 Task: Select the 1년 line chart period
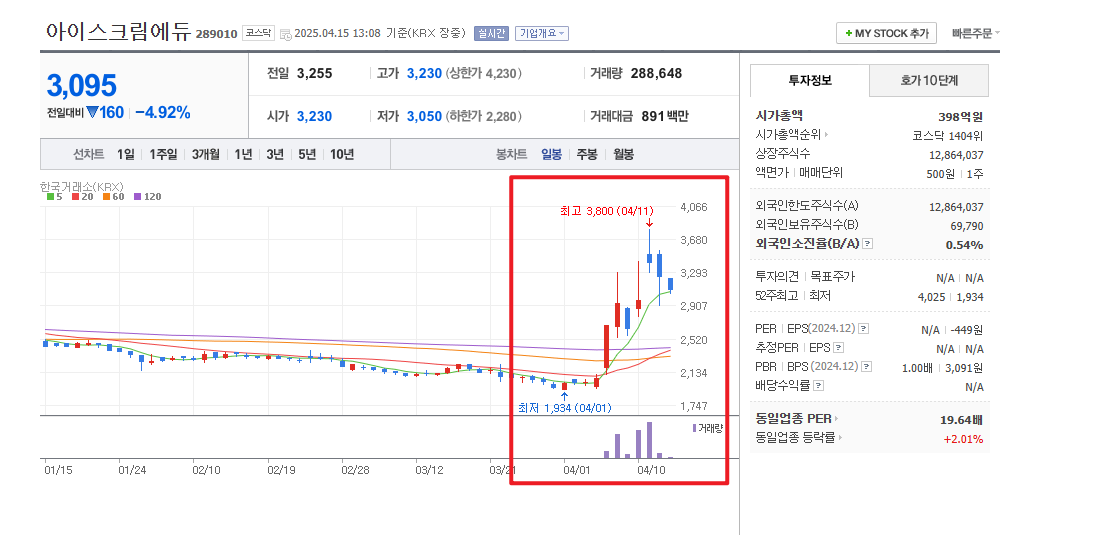point(243,154)
